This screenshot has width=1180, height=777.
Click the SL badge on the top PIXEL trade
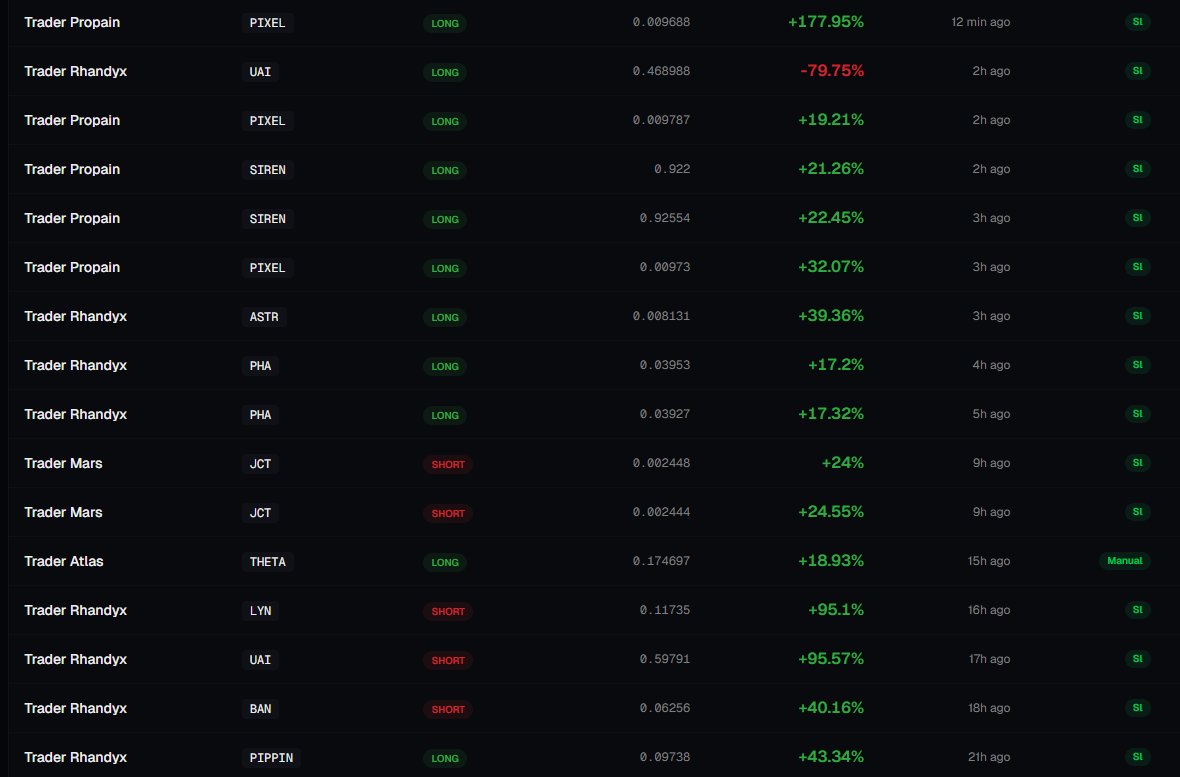[1137, 22]
